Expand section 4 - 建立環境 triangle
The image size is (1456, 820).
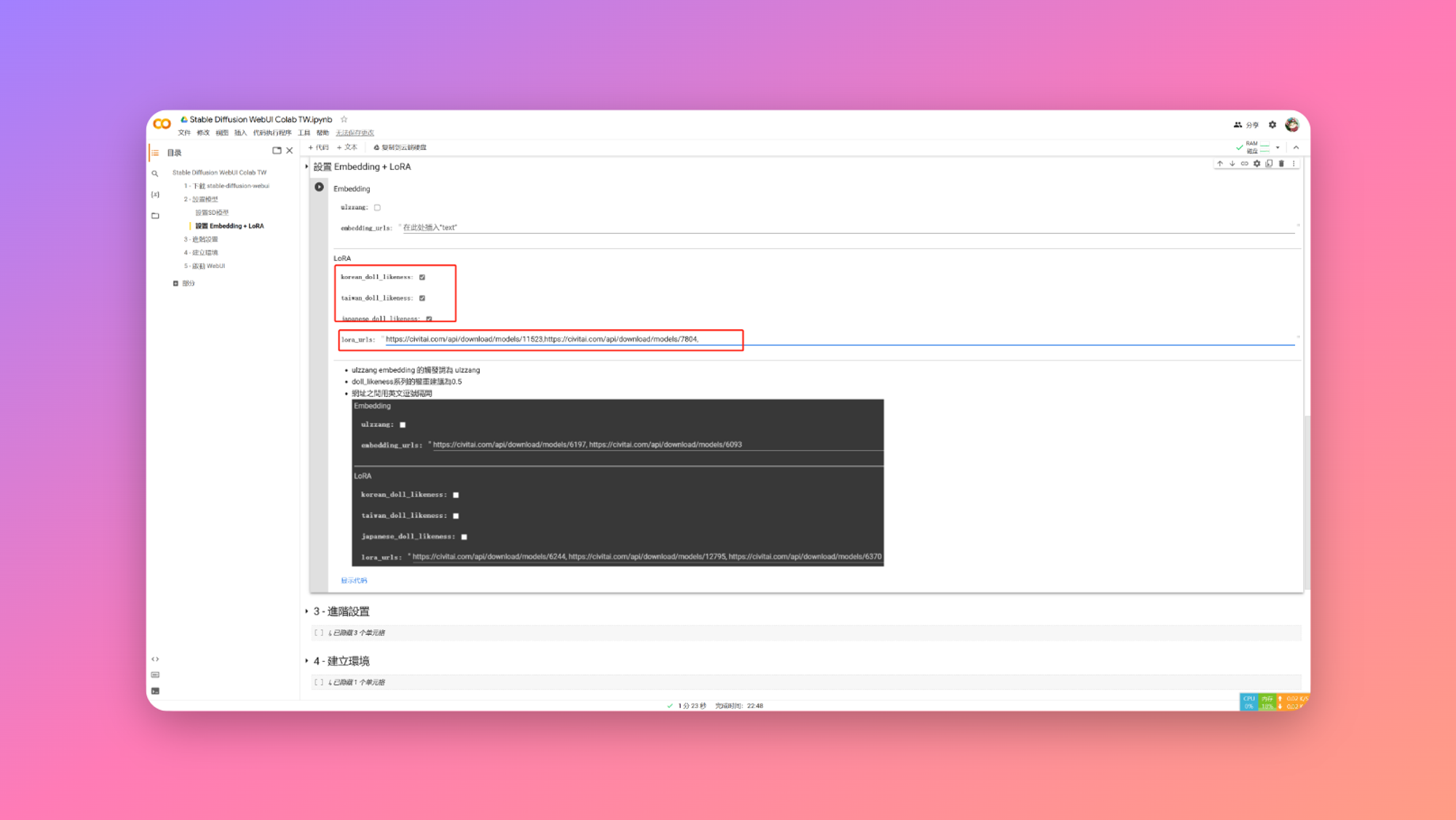(x=306, y=661)
